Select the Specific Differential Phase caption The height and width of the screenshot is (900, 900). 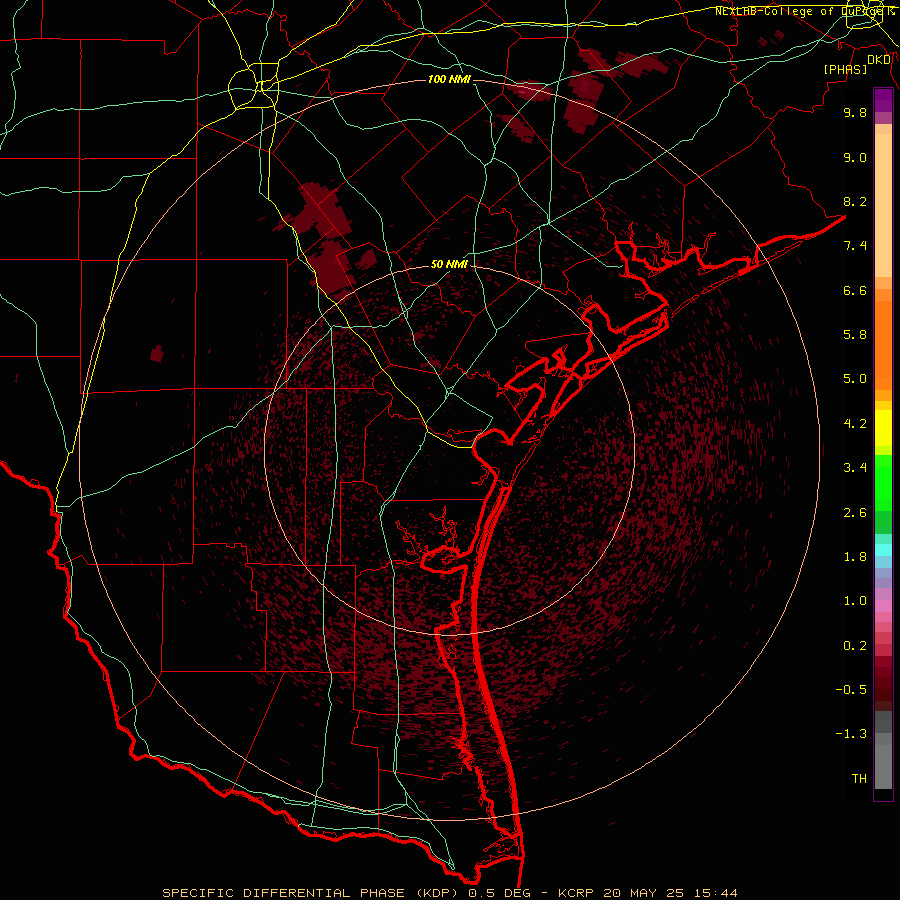(449, 893)
